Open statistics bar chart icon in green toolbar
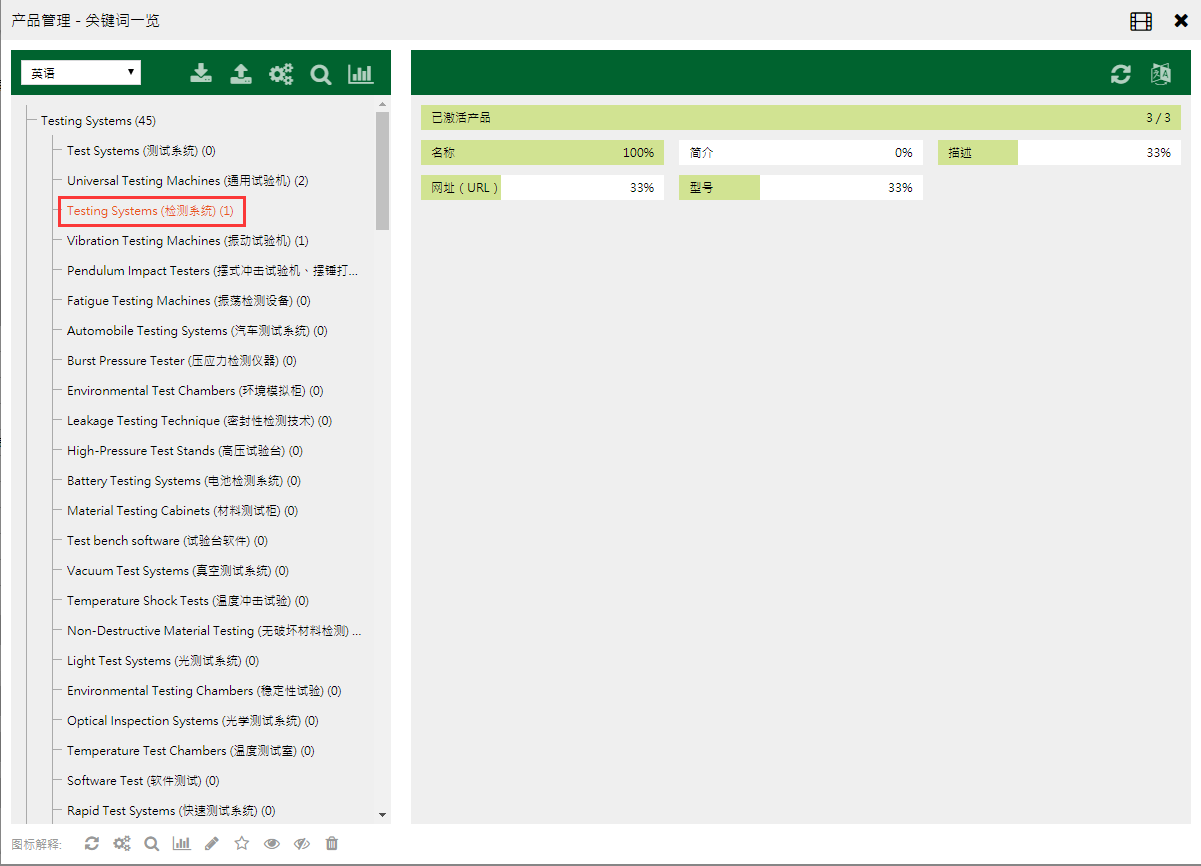This screenshot has width=1201, height=866. 360,74
